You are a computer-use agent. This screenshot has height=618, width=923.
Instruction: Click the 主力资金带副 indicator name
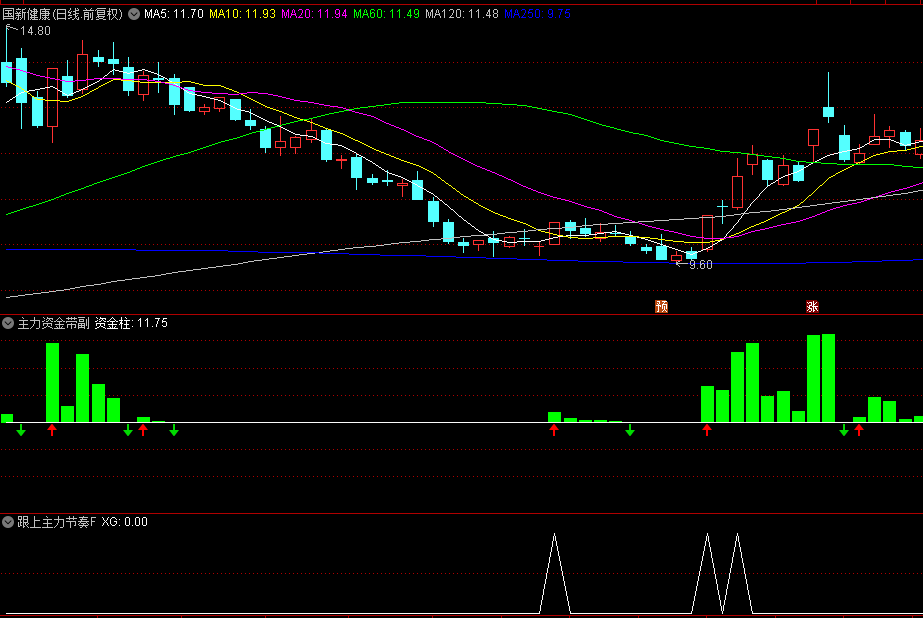pos(54,323)
